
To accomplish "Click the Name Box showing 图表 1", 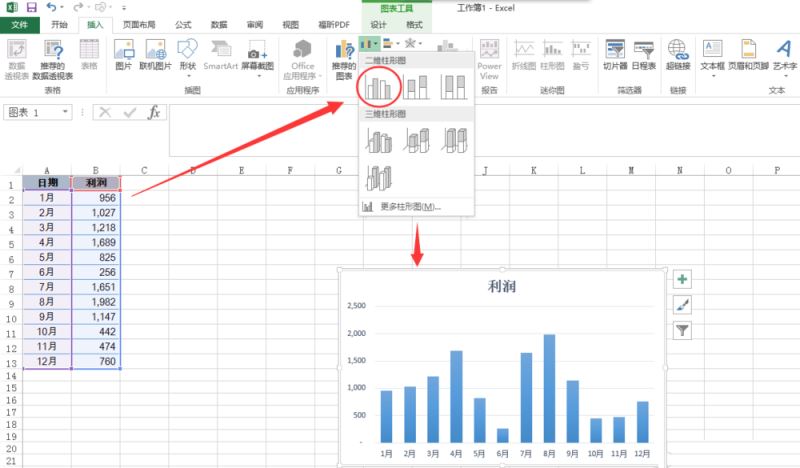I will [x=37, y=112].
